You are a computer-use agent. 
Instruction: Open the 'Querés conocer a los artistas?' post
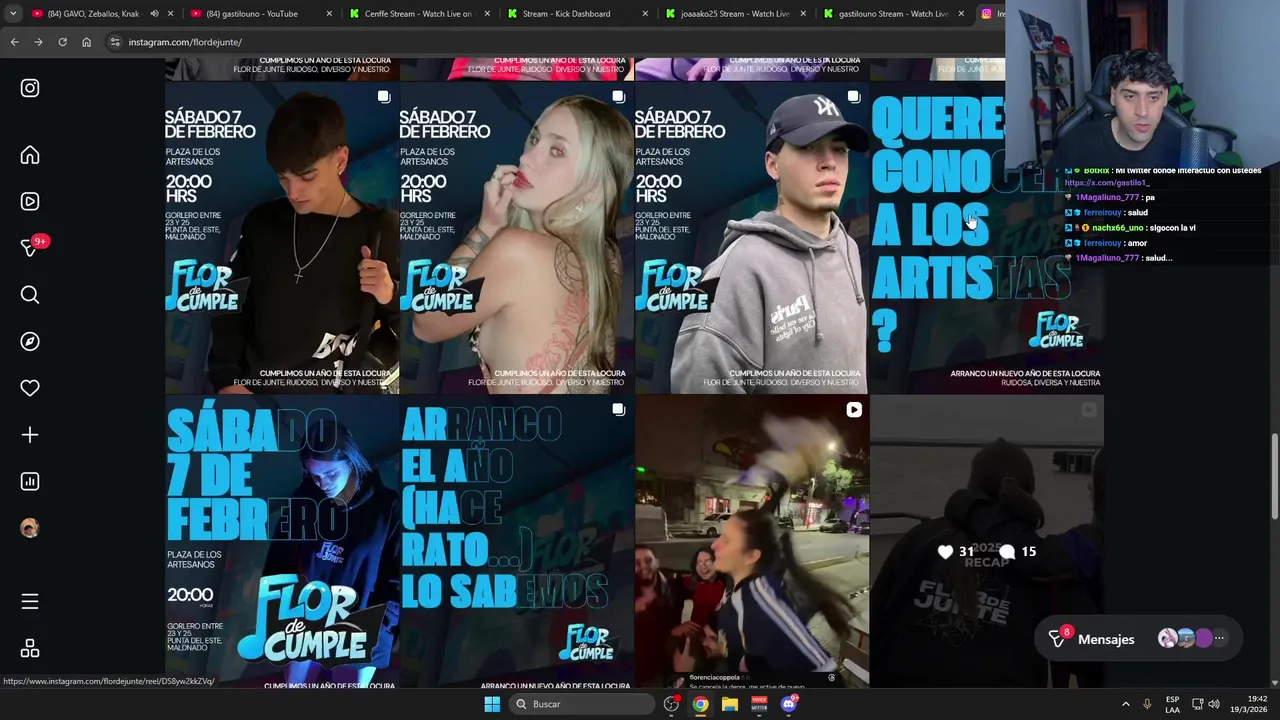[x=987, y=238]
